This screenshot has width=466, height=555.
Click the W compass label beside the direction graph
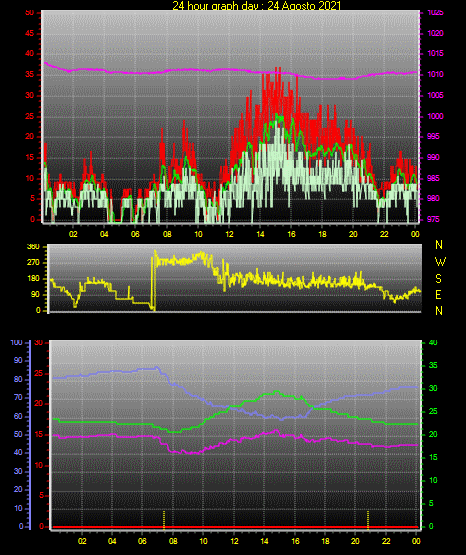click(440, 262)
